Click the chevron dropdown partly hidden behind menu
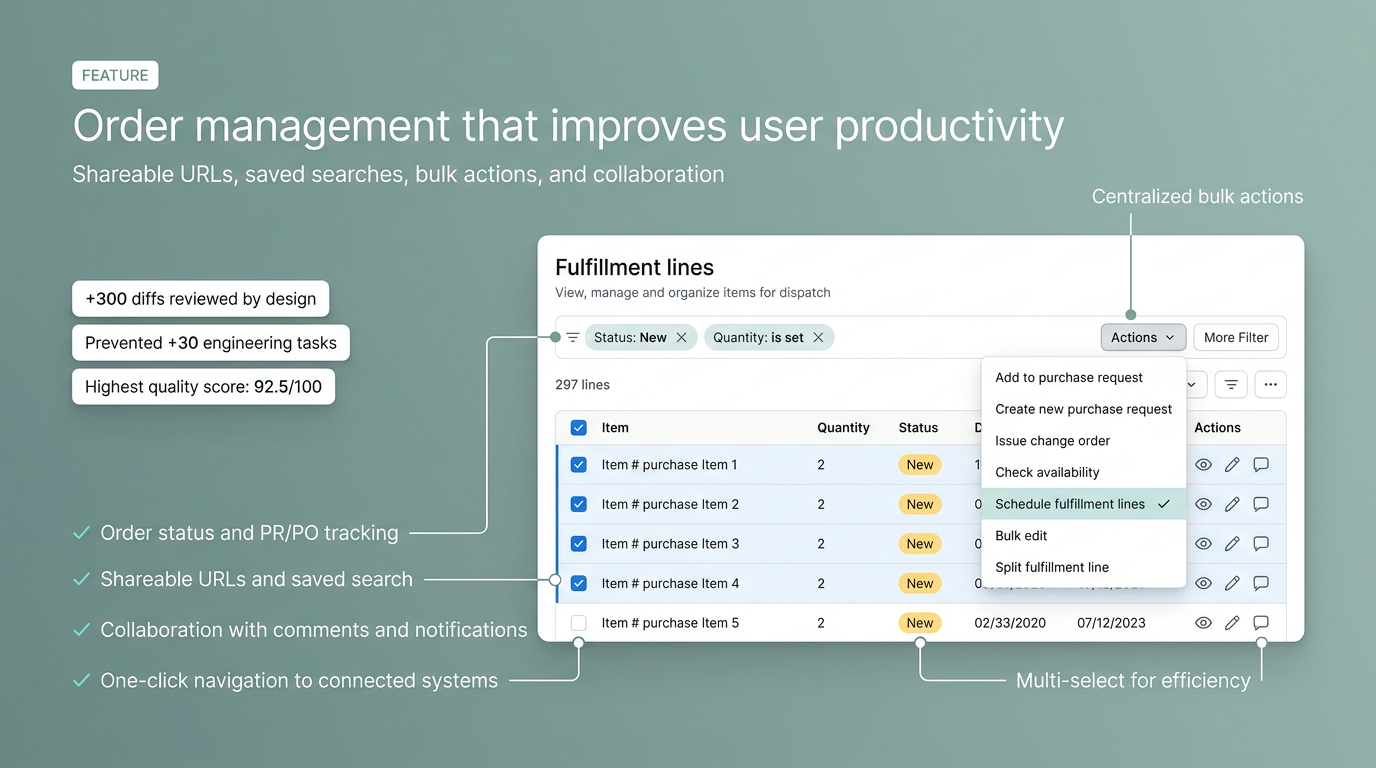 (x=1195, y=384)
